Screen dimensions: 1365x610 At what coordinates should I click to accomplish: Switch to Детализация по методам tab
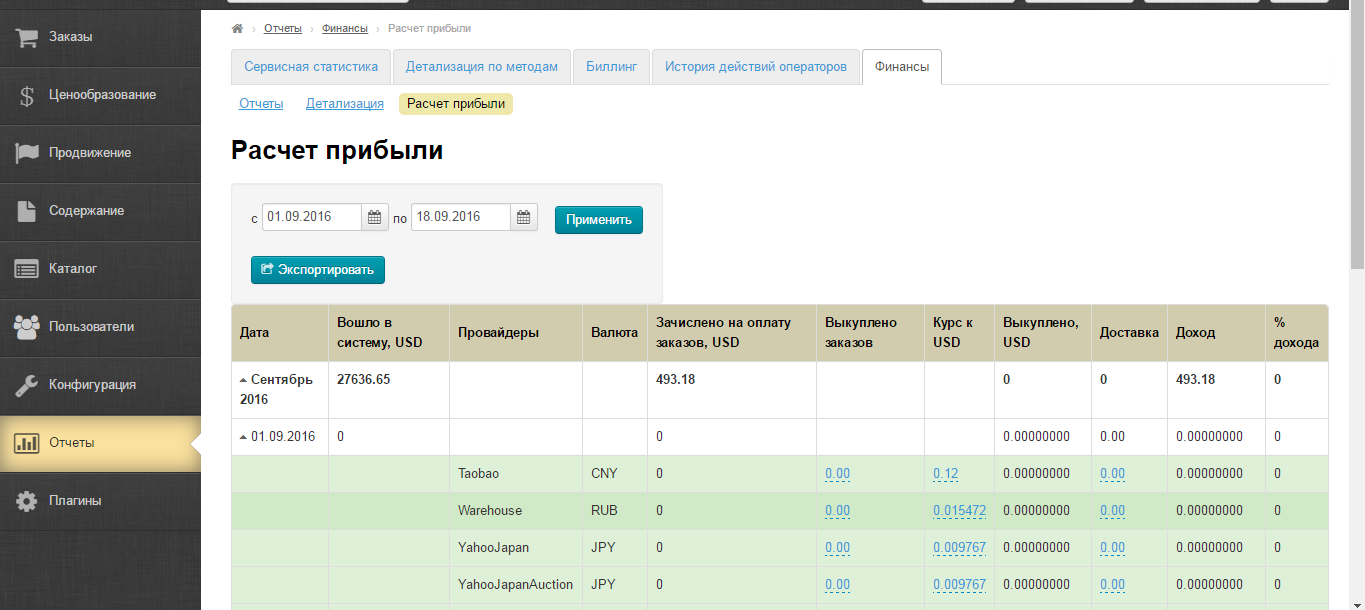coord(482,67)
